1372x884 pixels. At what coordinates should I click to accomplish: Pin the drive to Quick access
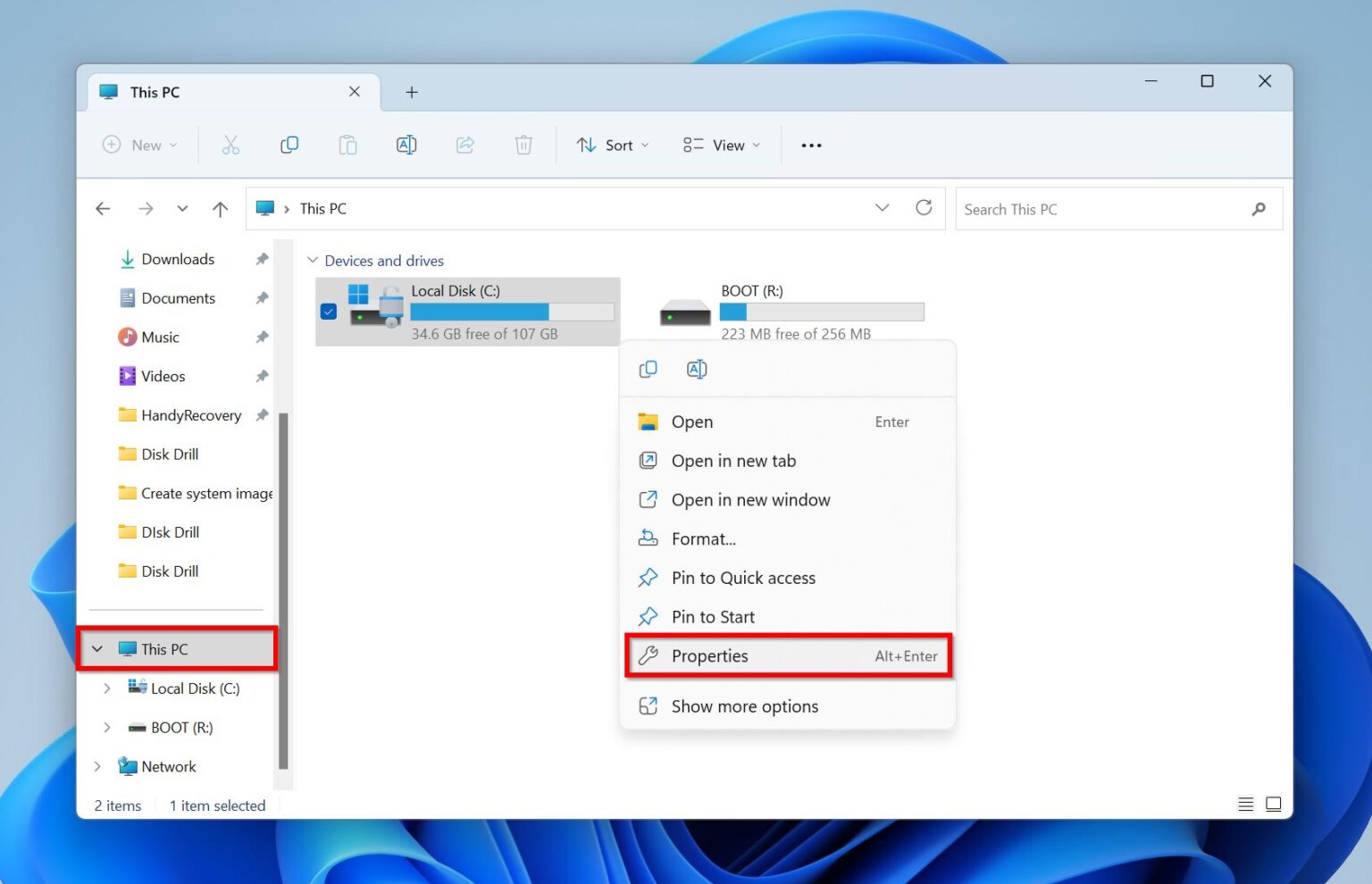click(743, 577)
